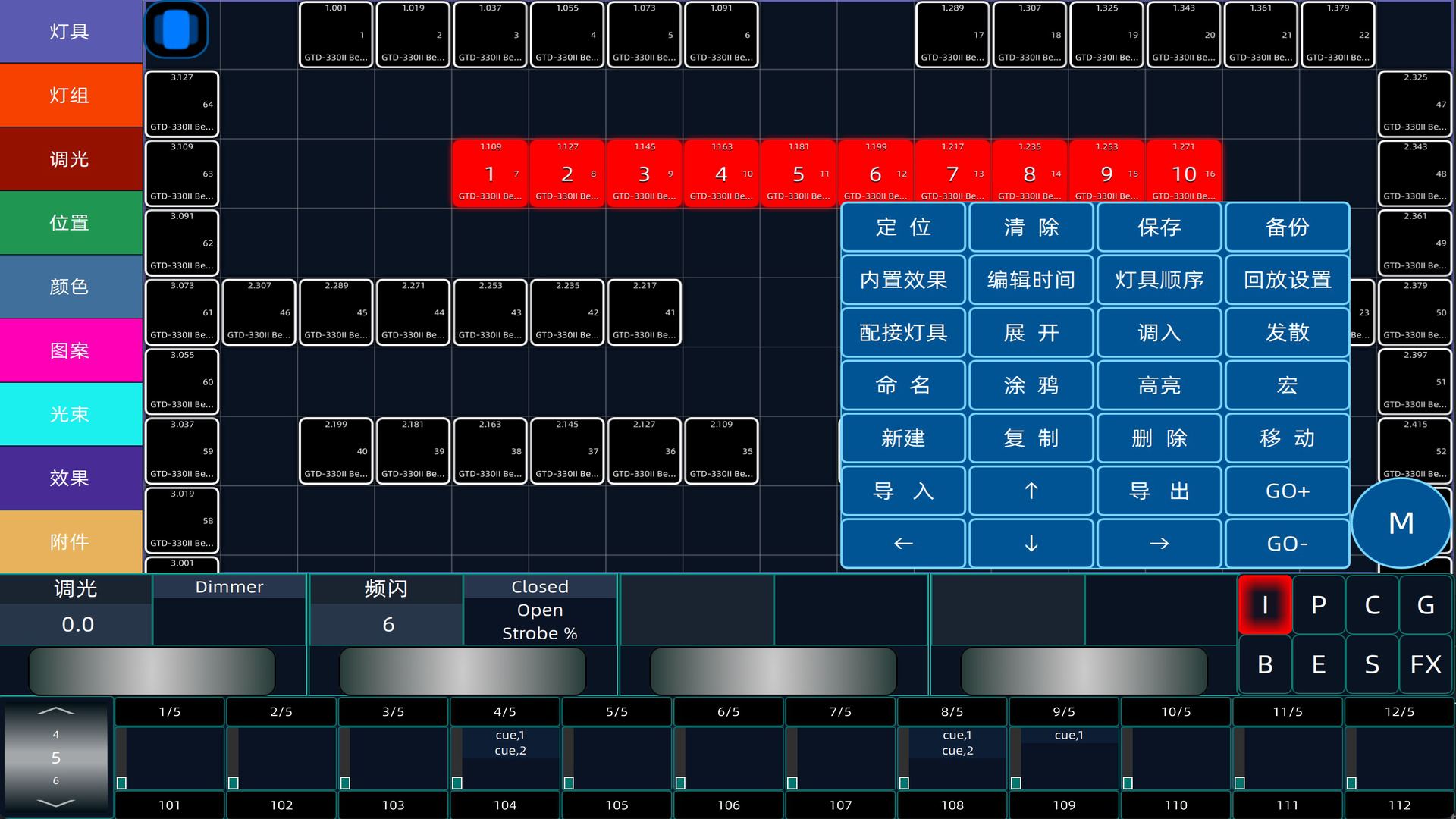Select the FX attribute button
Viewport: 1456px width, 819px height.
(x=1425, y=665)
